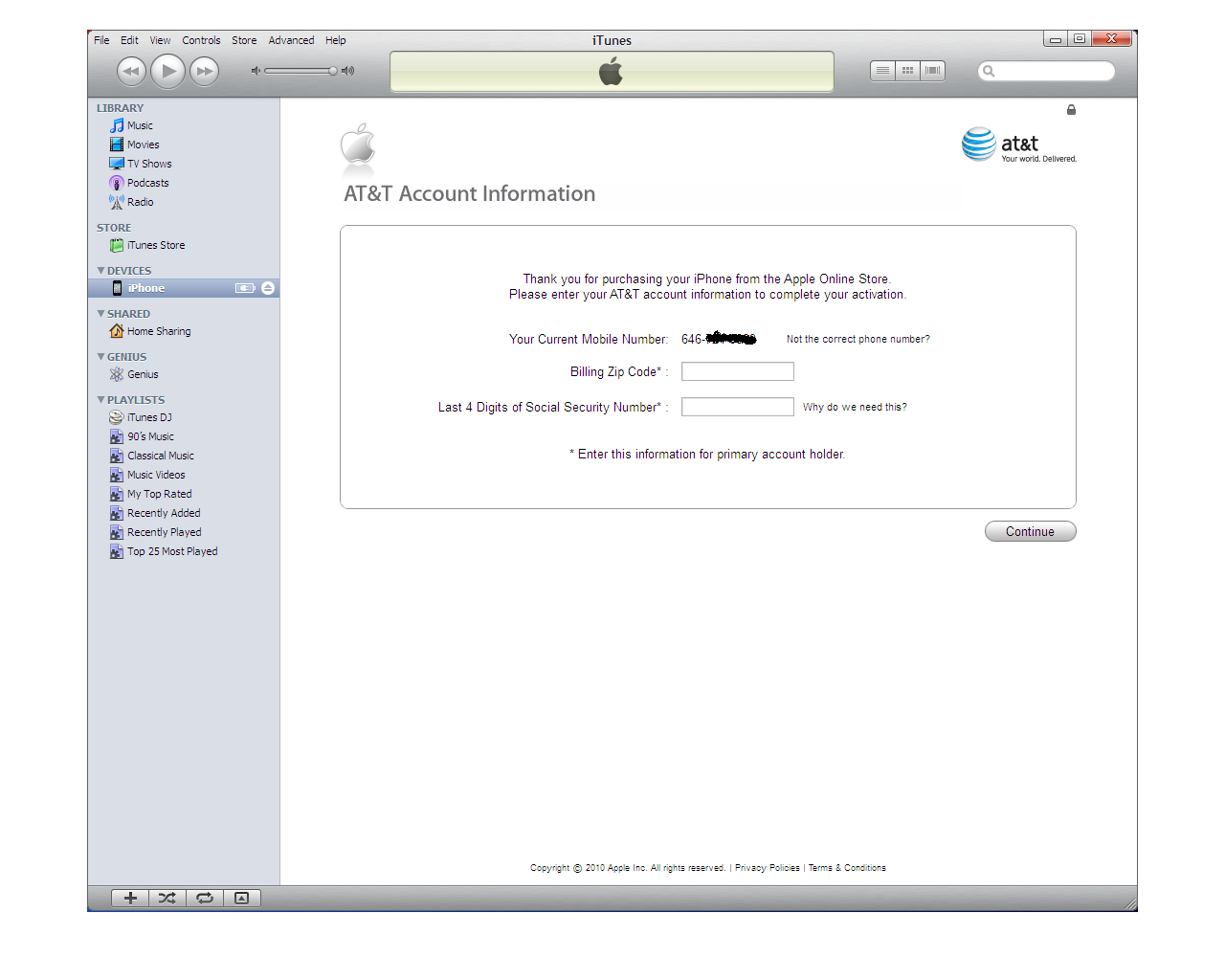This screenshot has width=1225, height=980.
Task: Click the secure lock icon
Action: pos(1071,110)
